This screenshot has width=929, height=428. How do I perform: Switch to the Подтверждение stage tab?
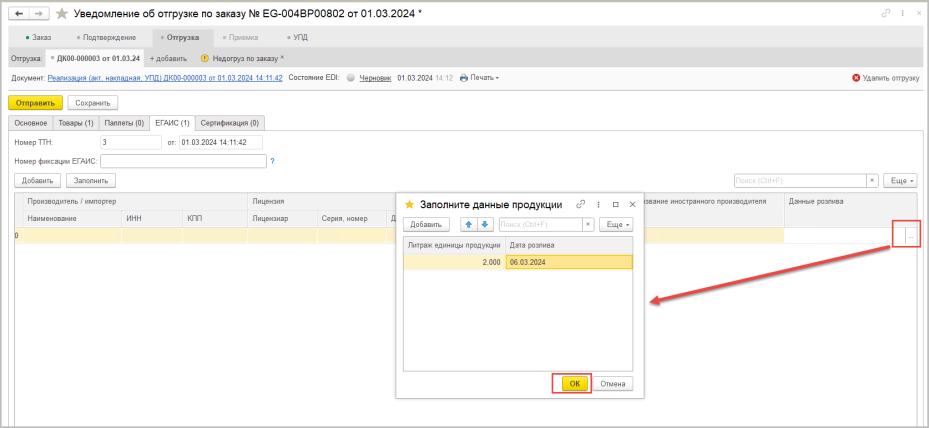tap(106, 37)
